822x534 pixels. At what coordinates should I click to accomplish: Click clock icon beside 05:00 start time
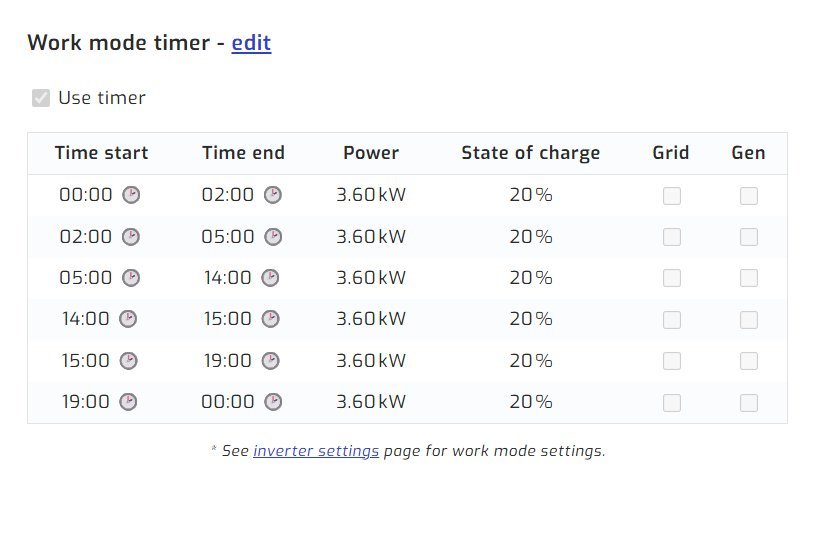[x=131, y=278]
